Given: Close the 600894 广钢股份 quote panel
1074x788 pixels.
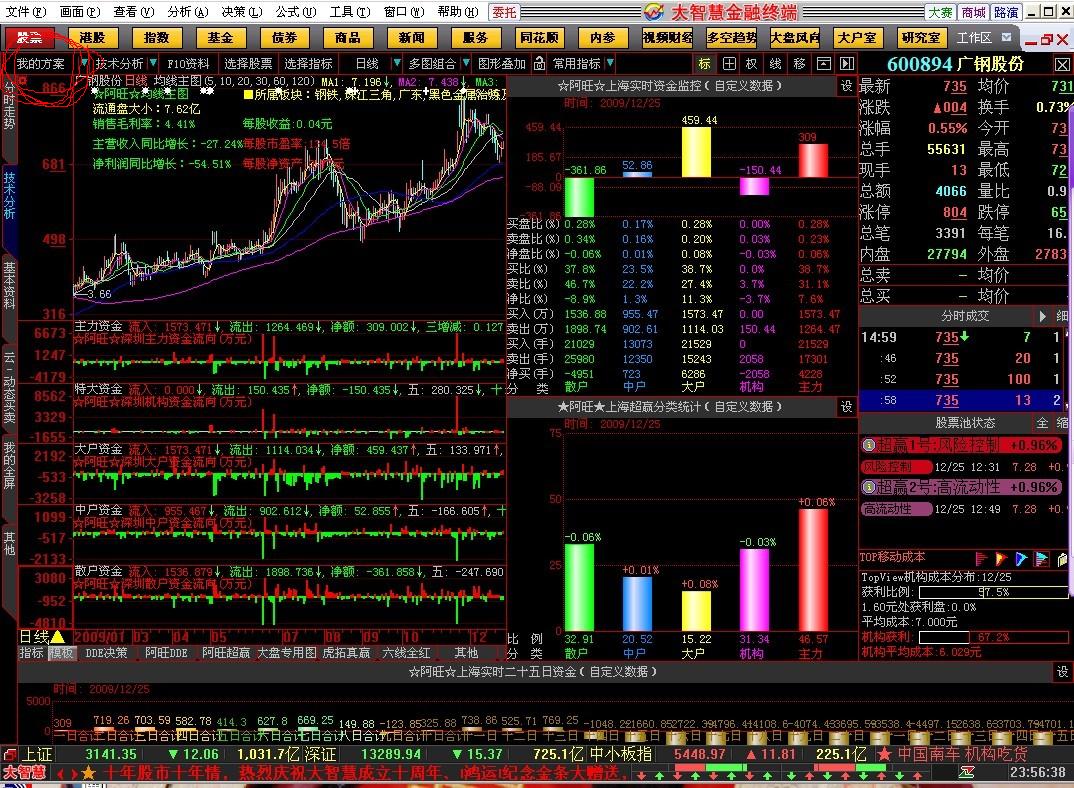Looking at the screenshot, I should pyautogui.click(x=1062, y=64).
